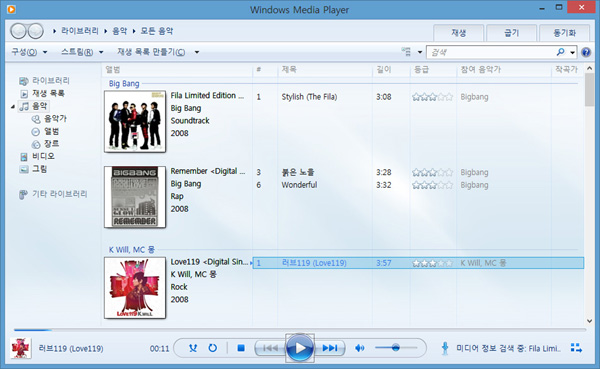The image size is (600, 369).
Task: Select the 러브119 (Love119) track row
Action: [x=418, y=263]
